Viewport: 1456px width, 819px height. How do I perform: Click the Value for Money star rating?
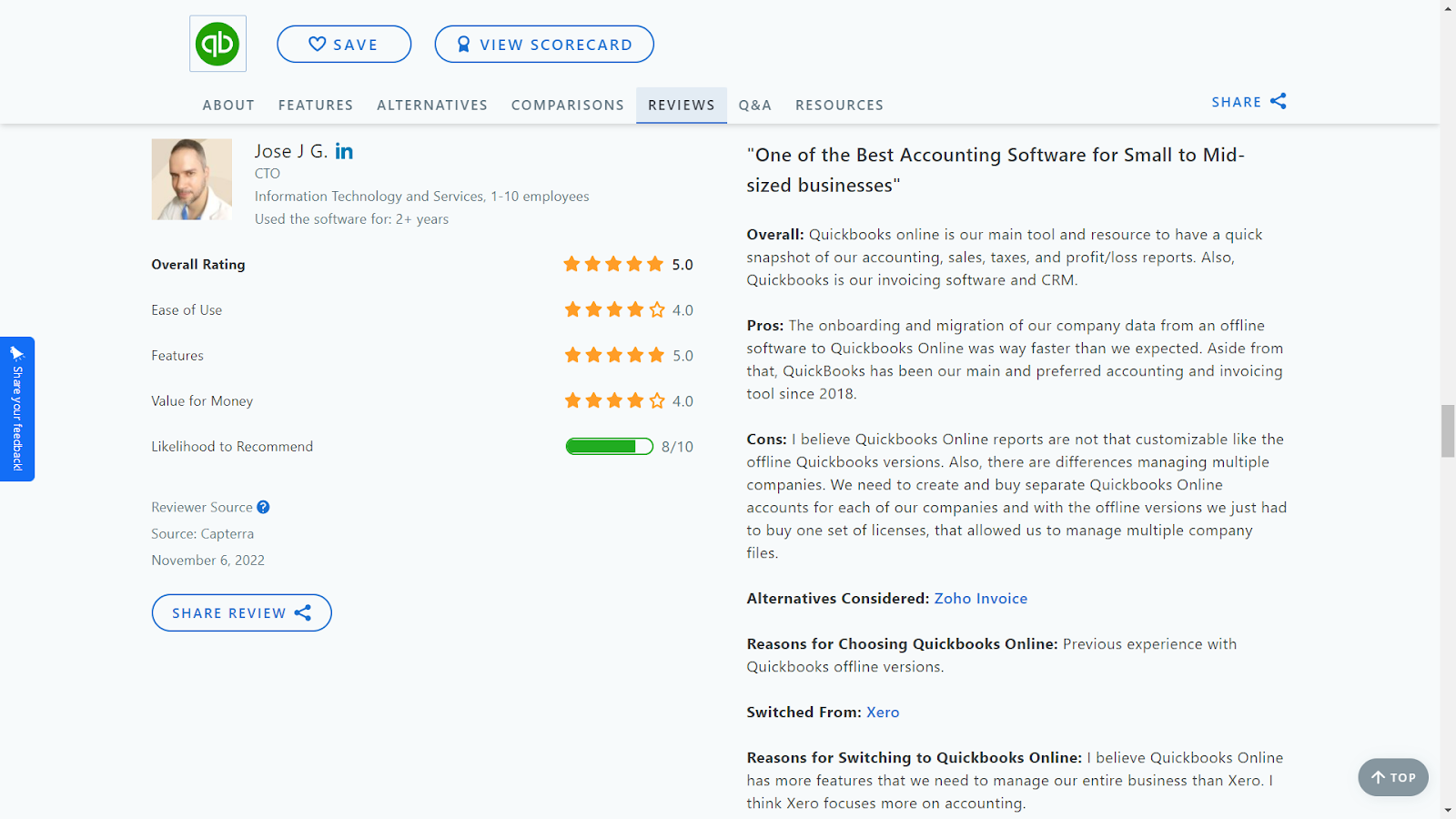click(x=614, y=400)
